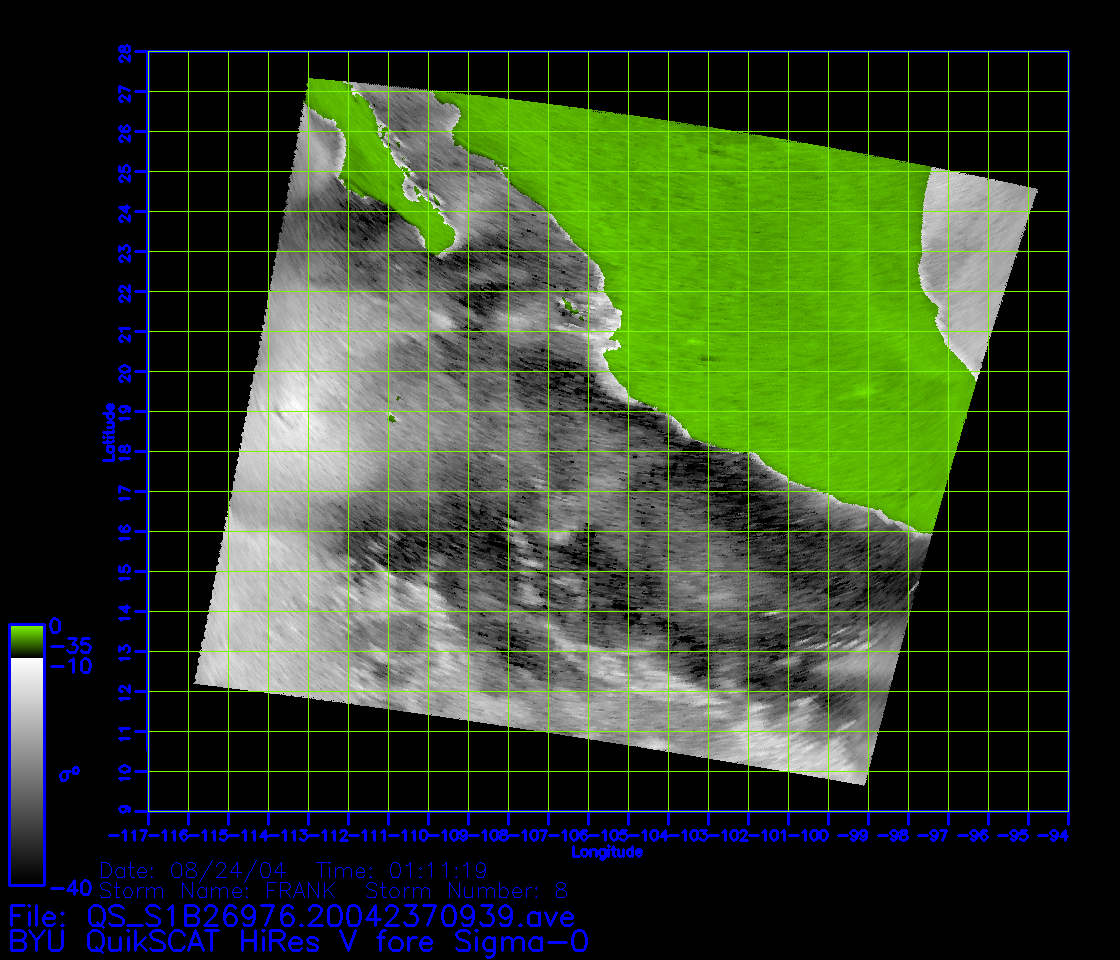This screenshot has height=960, width=1120.
Task: Click the -40 colorbar minimum label
Action: click(x=70, y=887)
